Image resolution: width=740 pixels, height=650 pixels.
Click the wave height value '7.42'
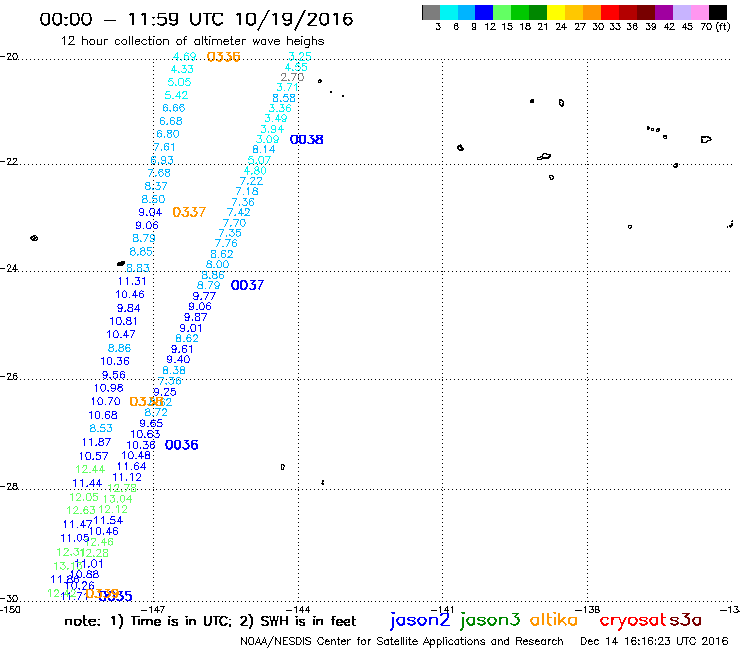click(238, 212)
